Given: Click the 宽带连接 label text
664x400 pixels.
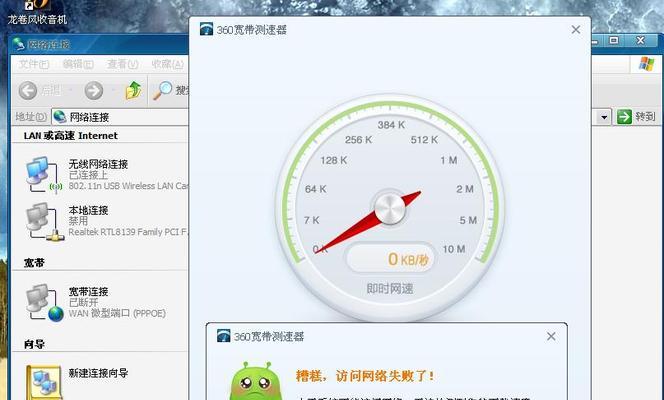Looking at the screenshot, I should [89, 291].
